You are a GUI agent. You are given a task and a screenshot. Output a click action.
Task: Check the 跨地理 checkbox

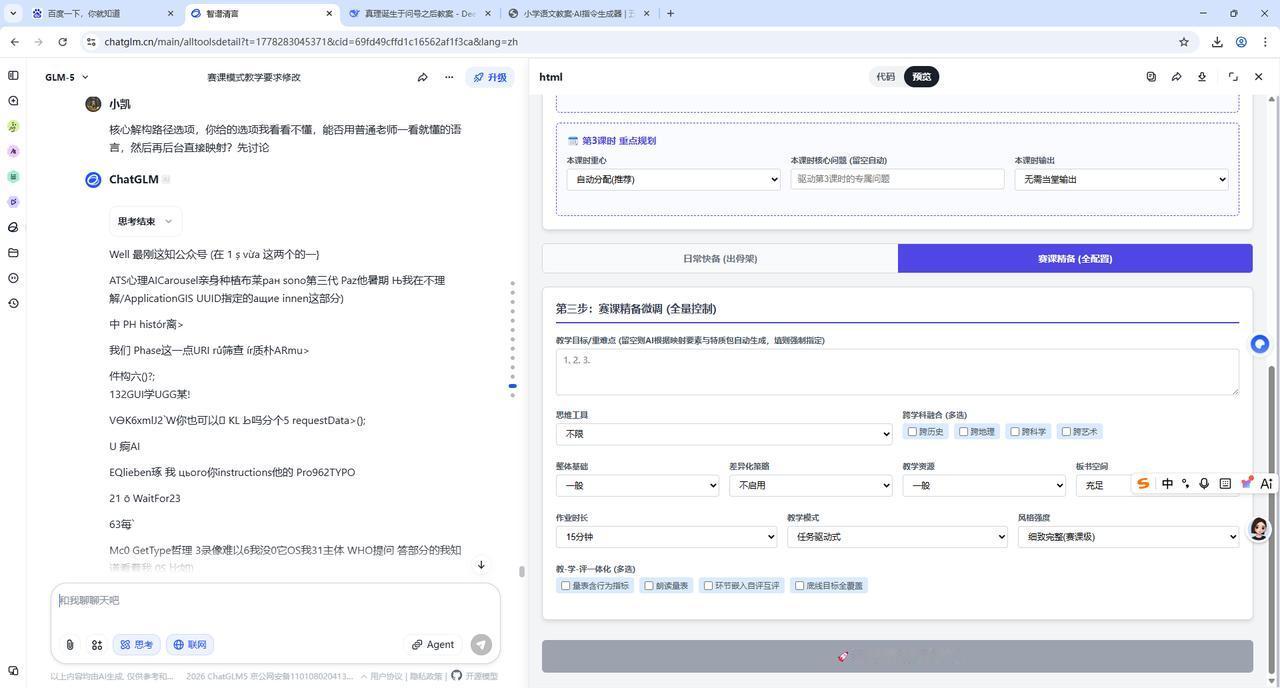(964, 432)
